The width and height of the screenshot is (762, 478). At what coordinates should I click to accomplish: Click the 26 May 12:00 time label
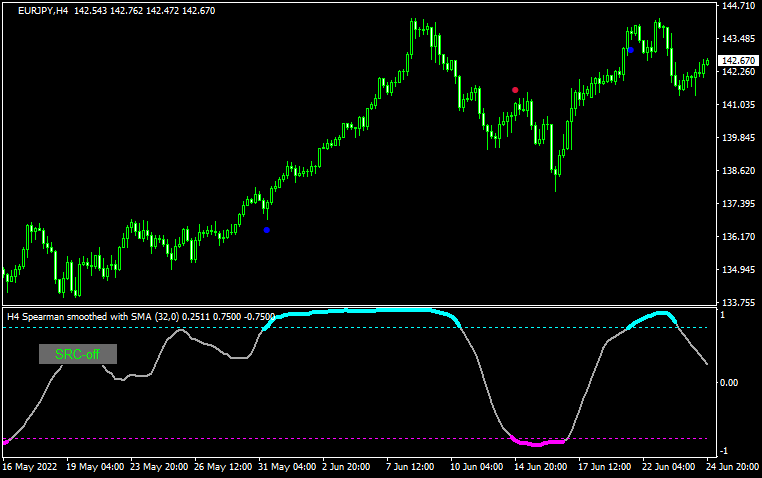point(223,467)
